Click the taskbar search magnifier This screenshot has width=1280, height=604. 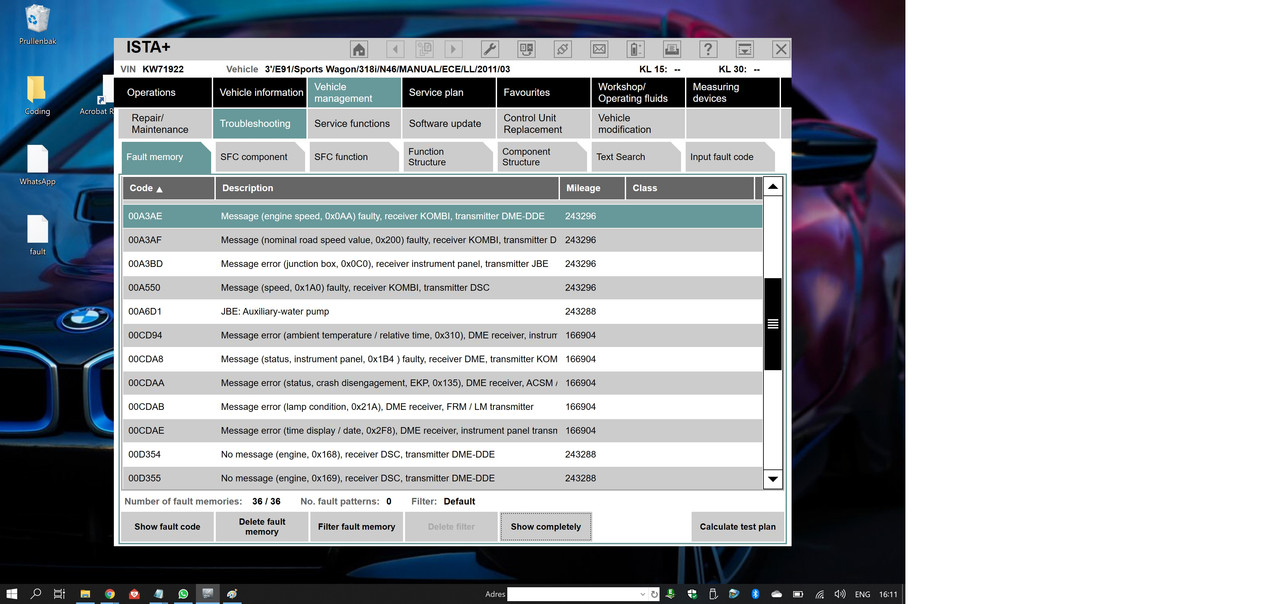click(x=36, y=594)
